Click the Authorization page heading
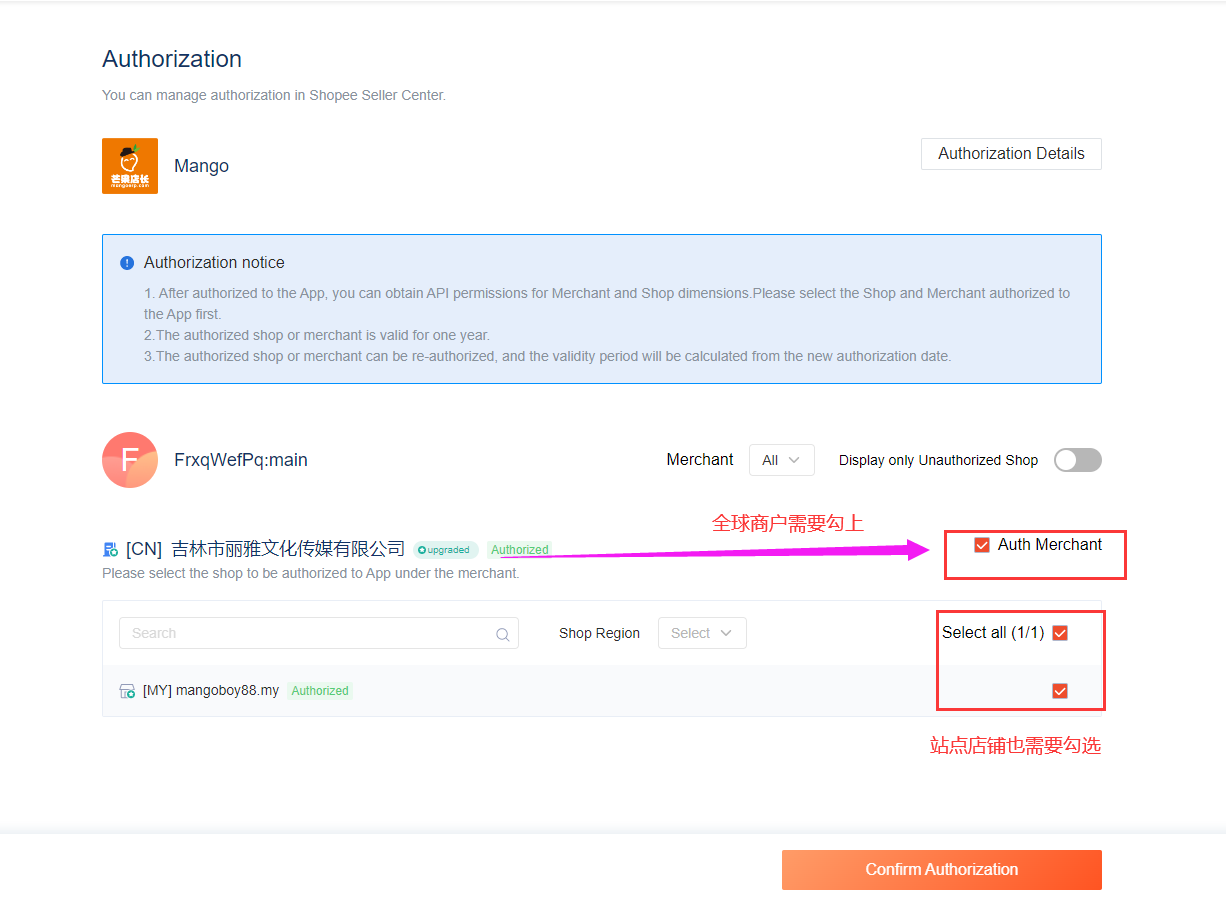The image size is (1226, 903). pos(172,59)
